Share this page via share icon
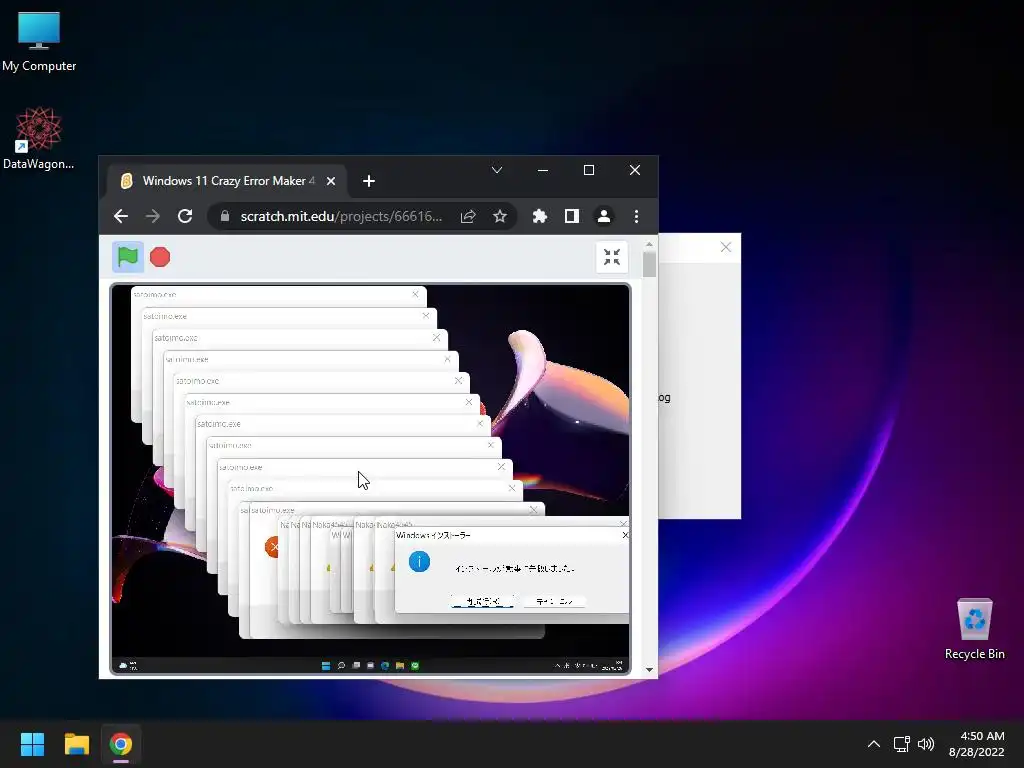 pyautogui.click(x=468, y=216)
